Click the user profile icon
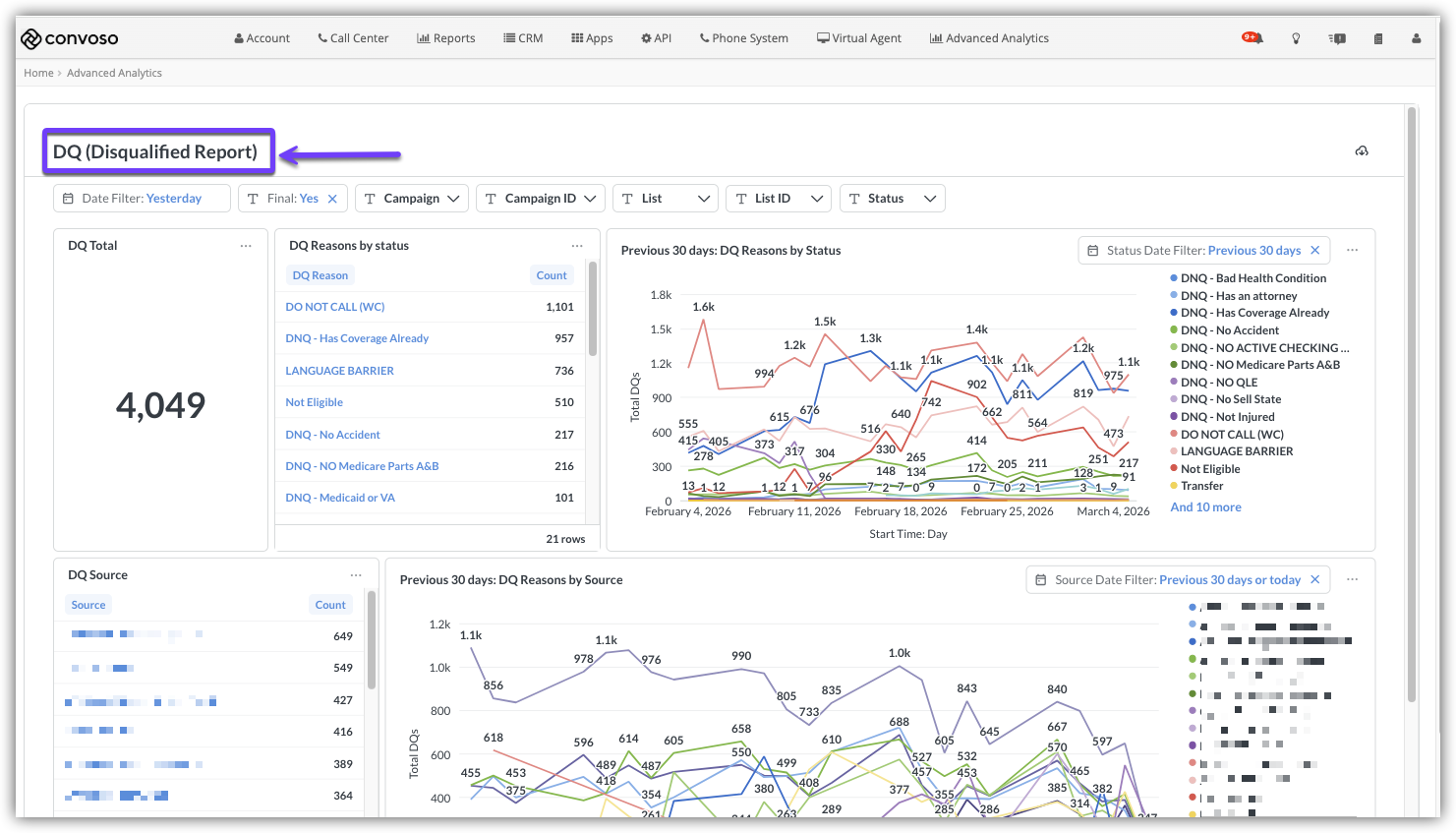The height and width of the screenshot is (833, 1456). pos(1416,38)
